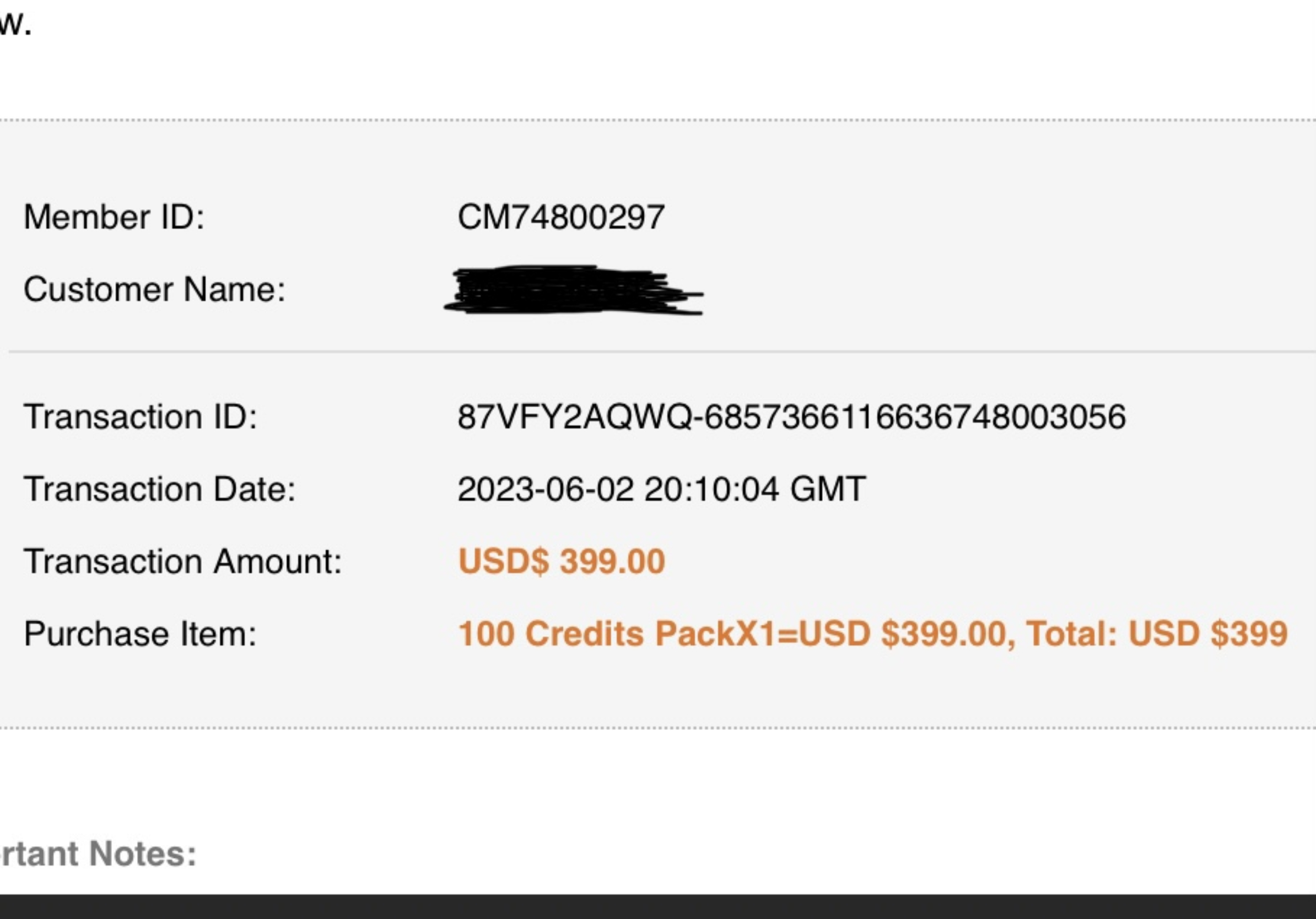This screenshot has height=919, width=1316.
Task: Click the dotted line below Purchase Item
Action: click(x=658, y=728)
